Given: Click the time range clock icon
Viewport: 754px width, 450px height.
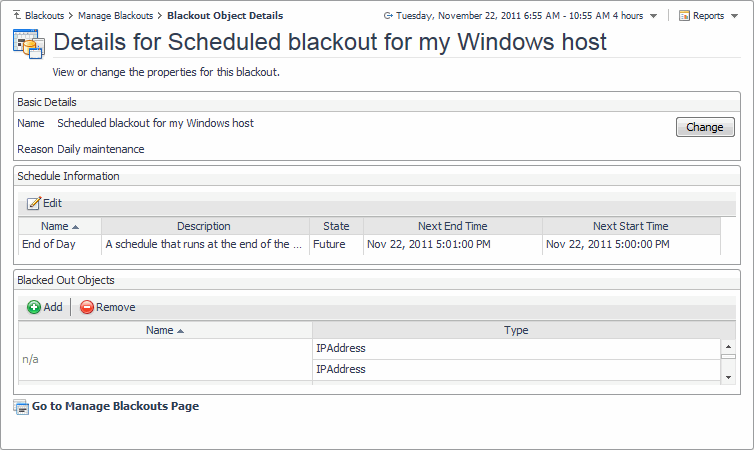Looking at the screenshot, I should pyautogui.click(x=388, y=16).
